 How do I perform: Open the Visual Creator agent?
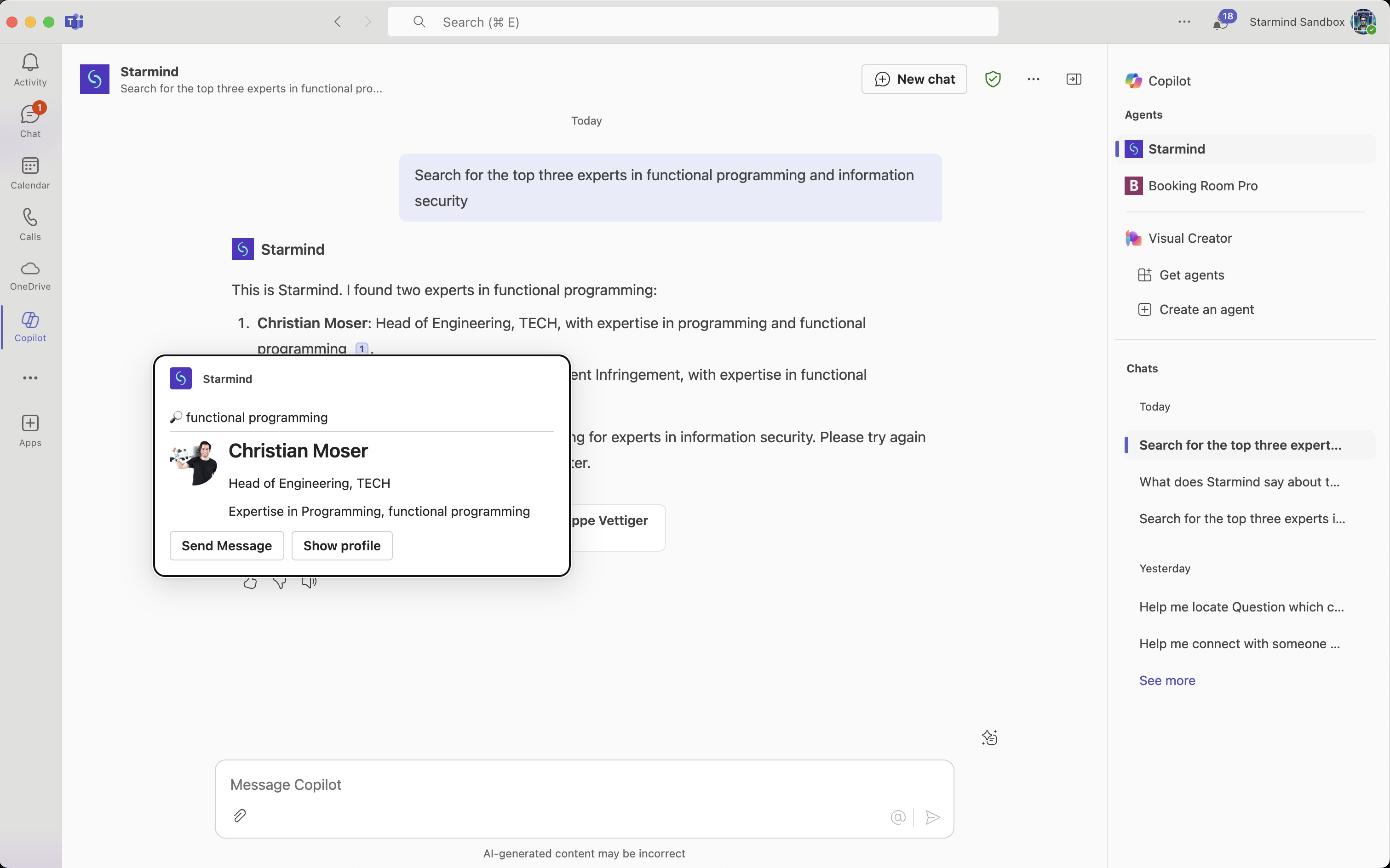click(1189, 238)
